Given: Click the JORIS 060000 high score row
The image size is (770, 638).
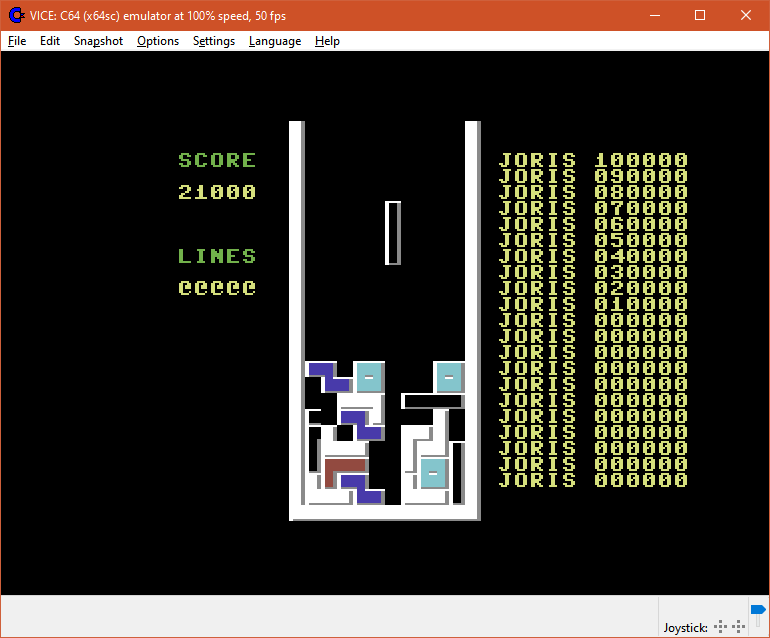Looking at the screenshot, I should tap(593, 224).
